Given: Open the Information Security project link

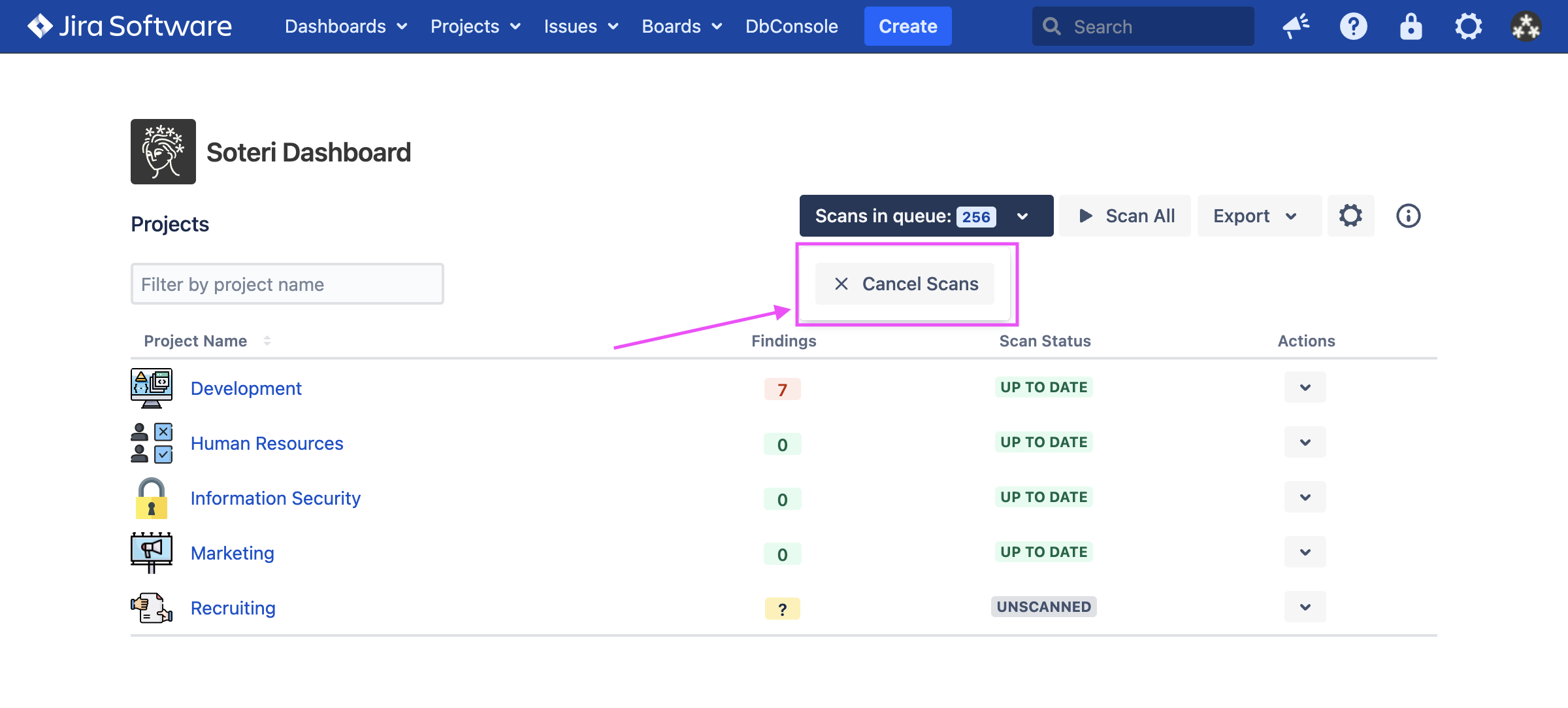Looking at the screenshot, I should pyautogui.click(x=275, y=498).
